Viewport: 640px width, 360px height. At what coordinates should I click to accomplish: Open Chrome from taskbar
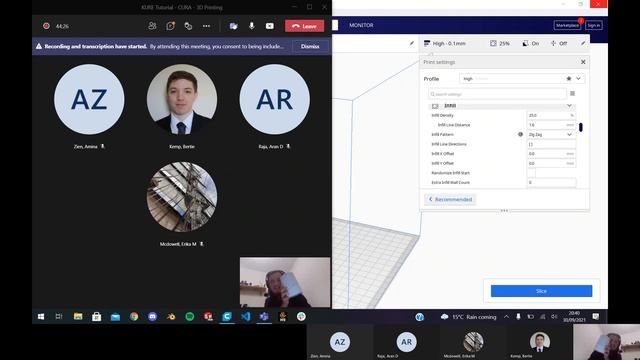point(134,316)
